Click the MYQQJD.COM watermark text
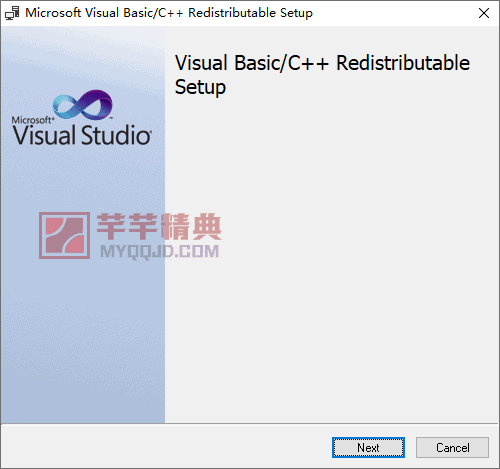Screen dimensions: 500x469 coord(160,251)
